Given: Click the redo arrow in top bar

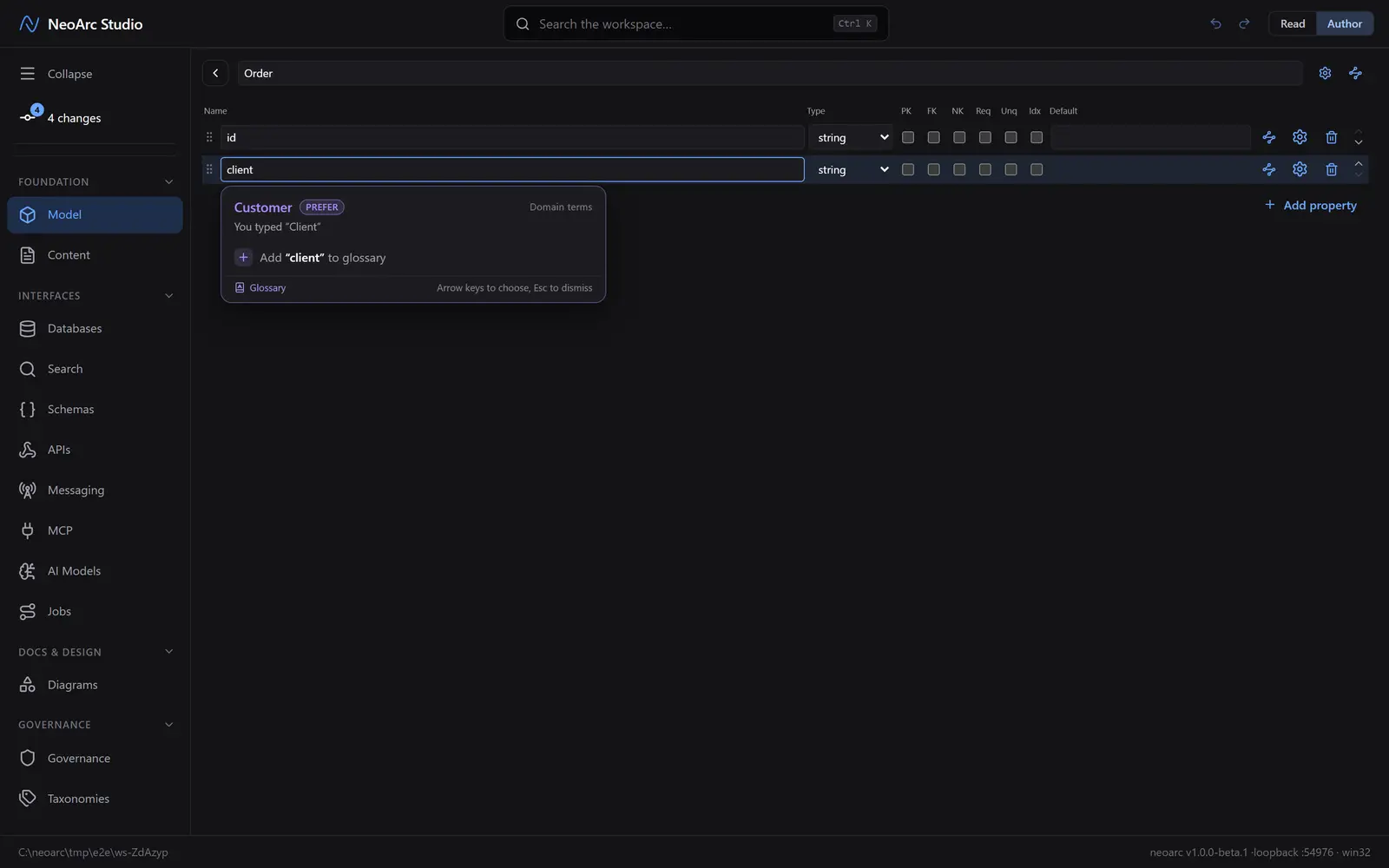Looking at the screenshot, I should coord(1244,23).
